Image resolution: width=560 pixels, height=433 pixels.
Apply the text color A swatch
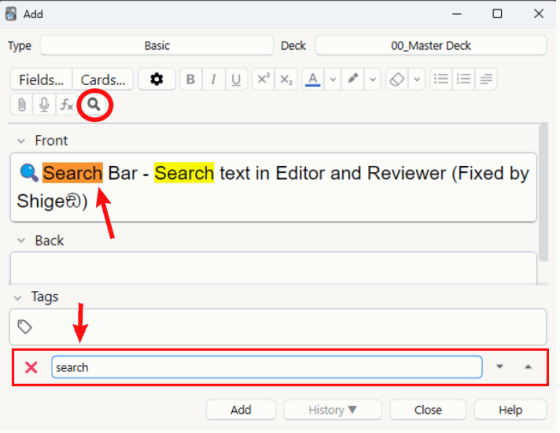point(313,79)
